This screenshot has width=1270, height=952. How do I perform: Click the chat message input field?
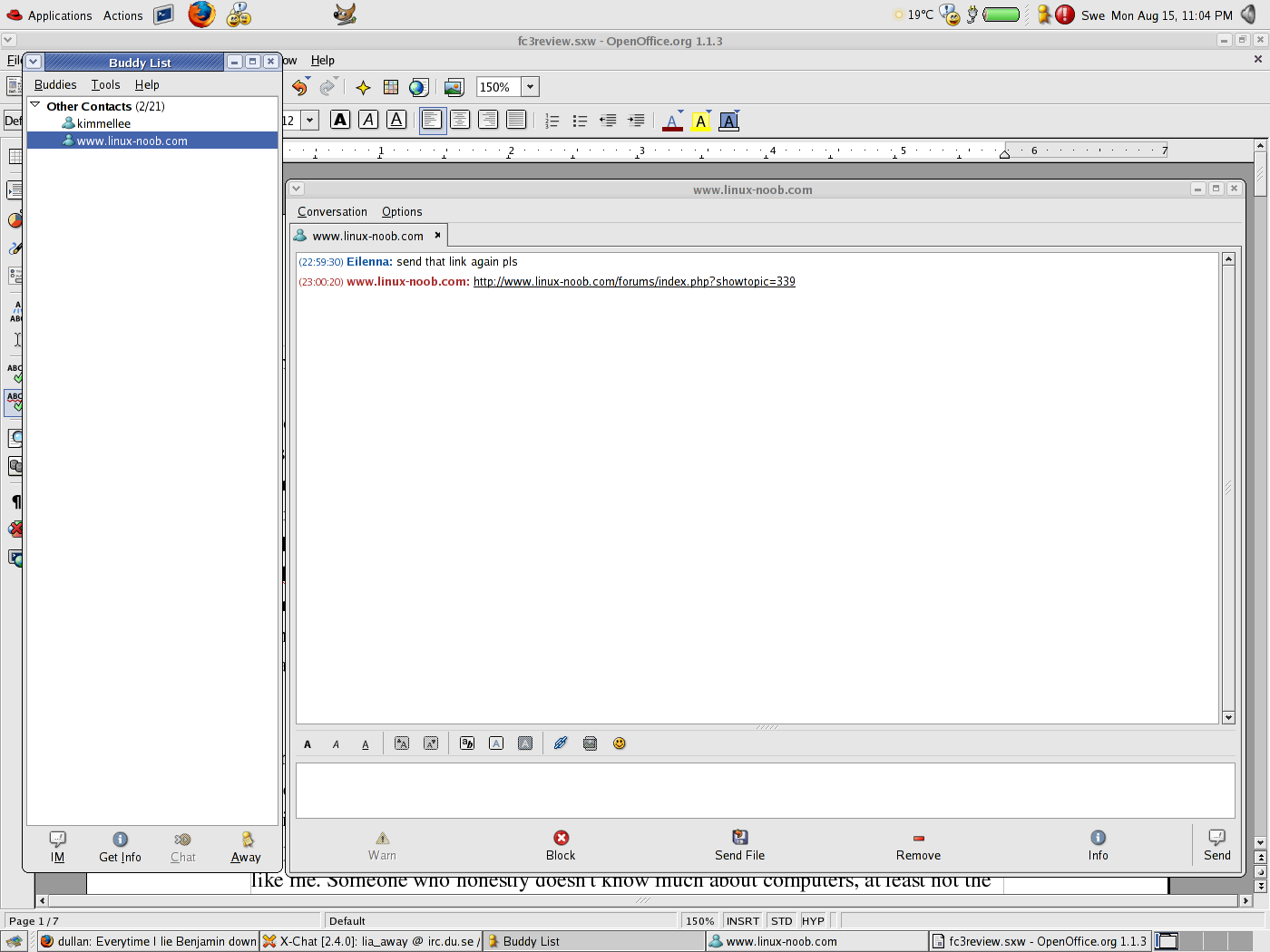[765, 790]
